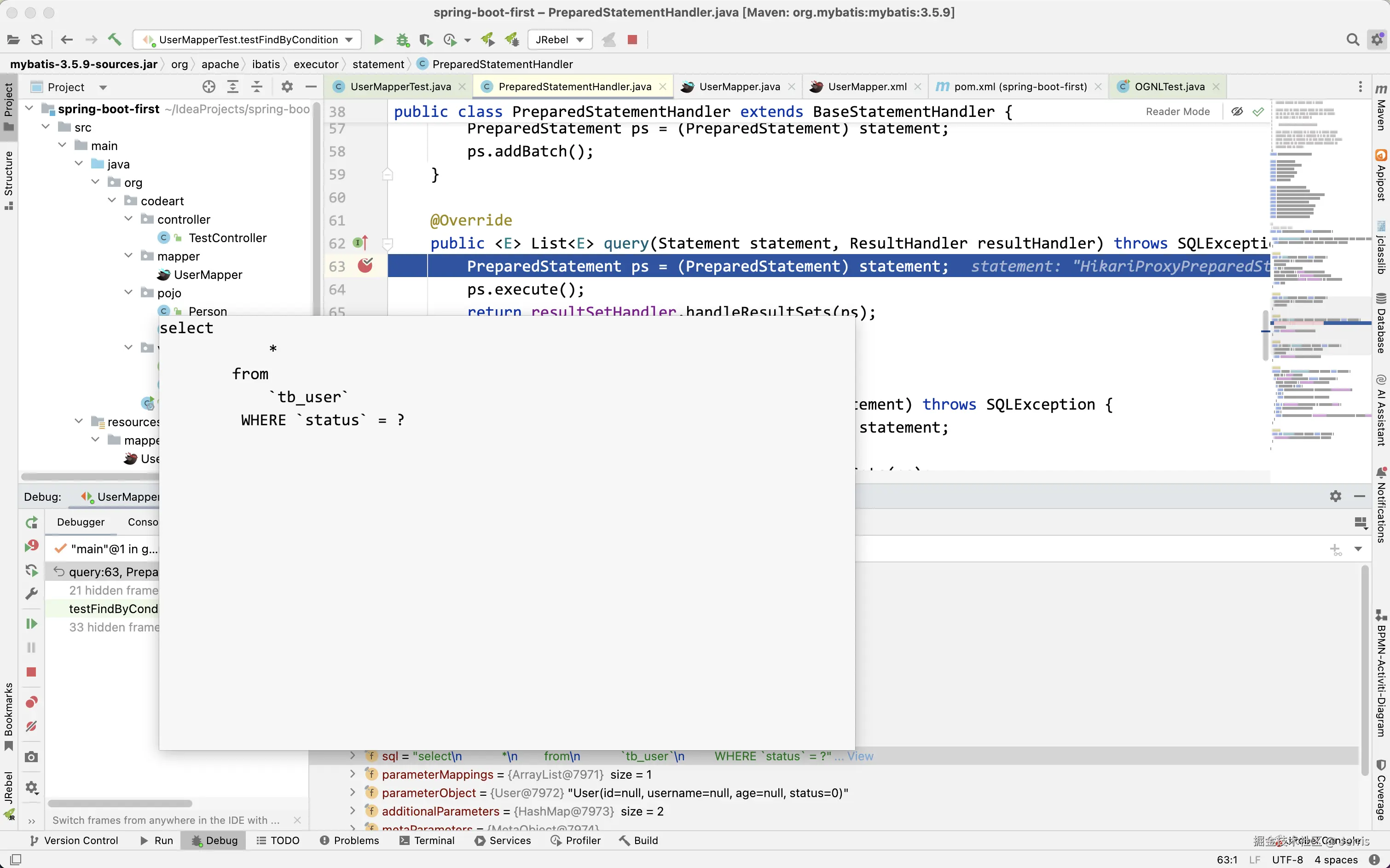Click Rerun debug session icon
The width and height of the screenshot is (1390, 868).
pos(32,522)
